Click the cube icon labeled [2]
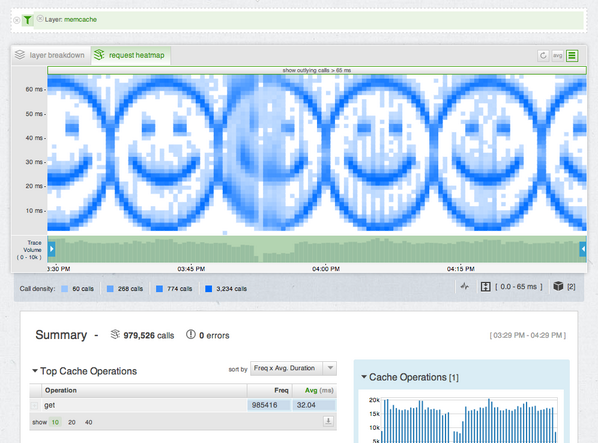598x443 pixels. pos(558,286)
